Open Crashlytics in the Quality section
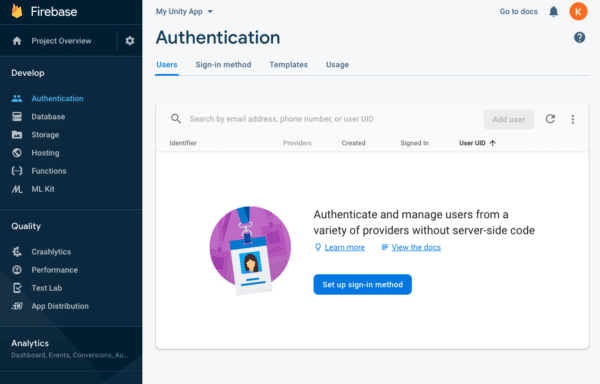600x384 pixels. pyautogui.click(x=51, y=252)
